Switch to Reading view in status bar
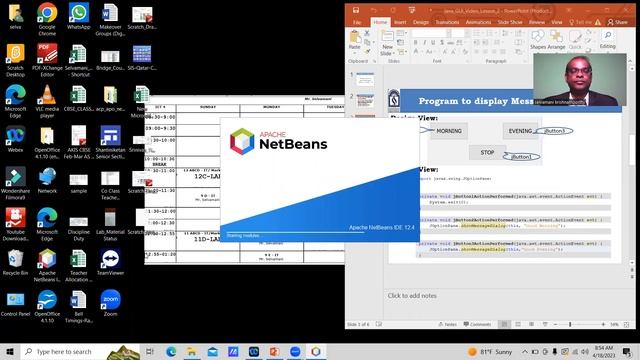This screenshot has height=360, width=640. click(x=531, y=324)
